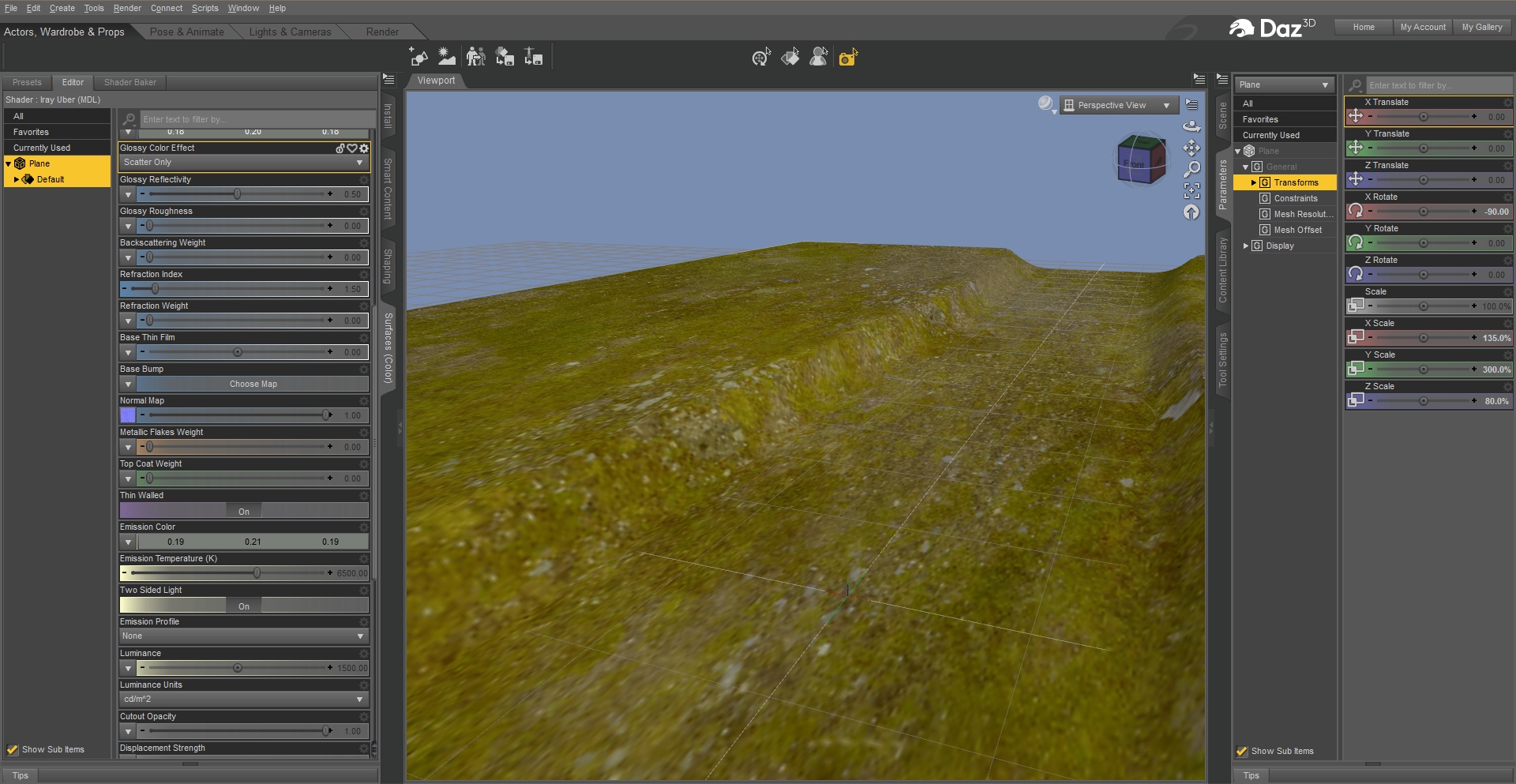
Task: Select the Universal manipulator tool
Action: [x=761, y=57]
